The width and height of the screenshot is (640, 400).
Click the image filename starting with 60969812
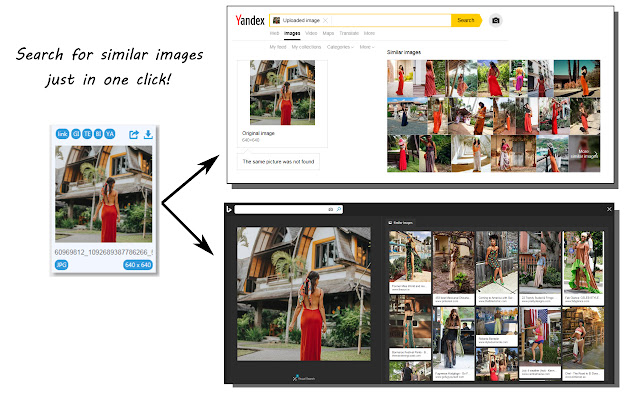click(x=104, y=252)
